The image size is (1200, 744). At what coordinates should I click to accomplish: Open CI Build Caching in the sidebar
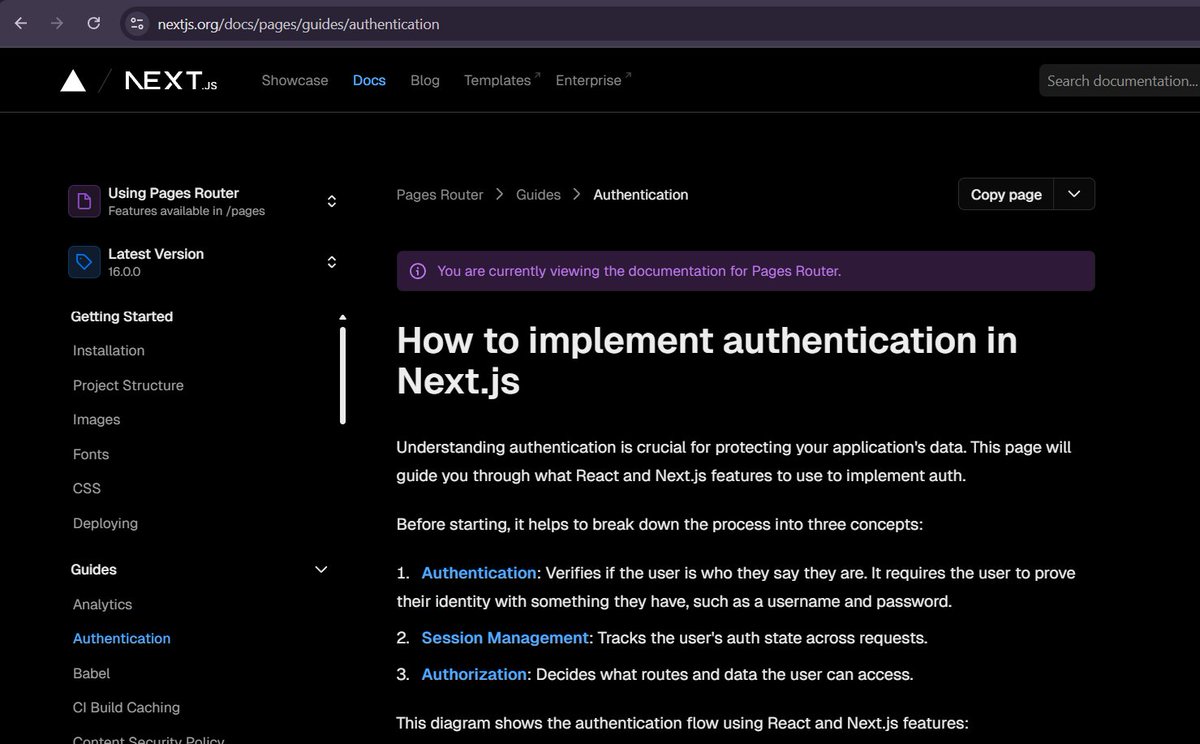[x=126, y=708]
